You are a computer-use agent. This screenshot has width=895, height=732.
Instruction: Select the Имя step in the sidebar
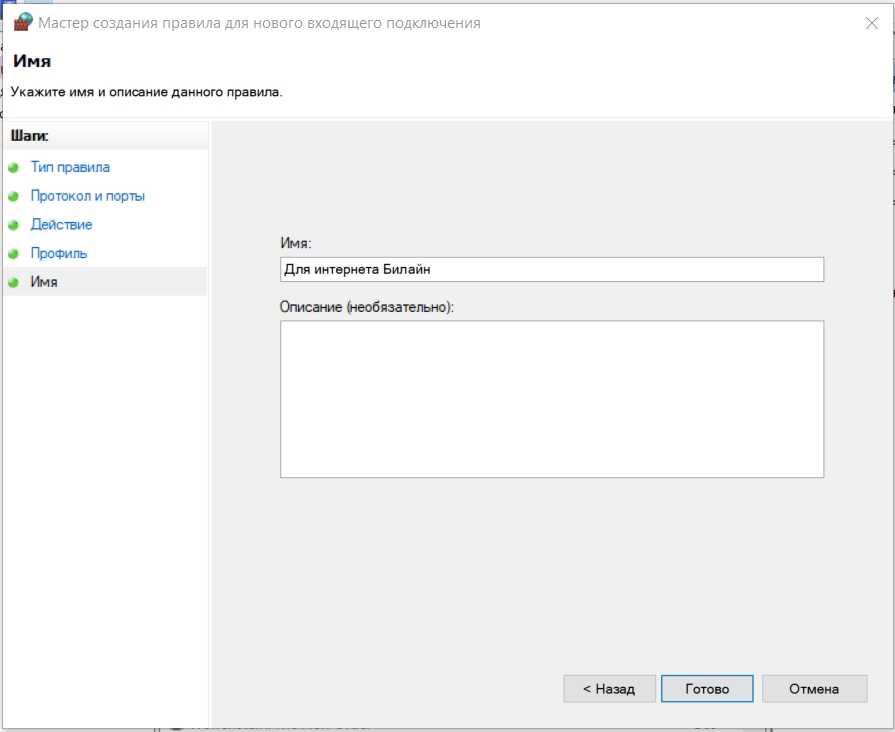point(44,282)
